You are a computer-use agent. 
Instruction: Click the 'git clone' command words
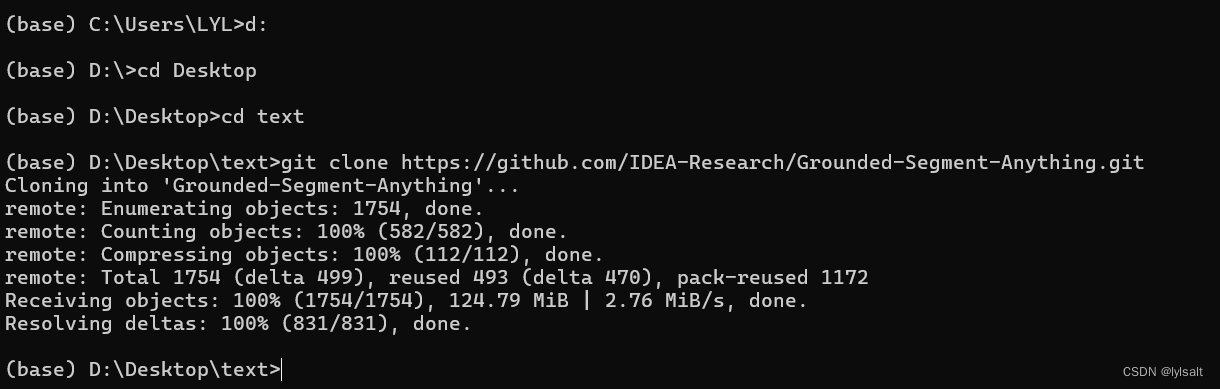[336, 162]
